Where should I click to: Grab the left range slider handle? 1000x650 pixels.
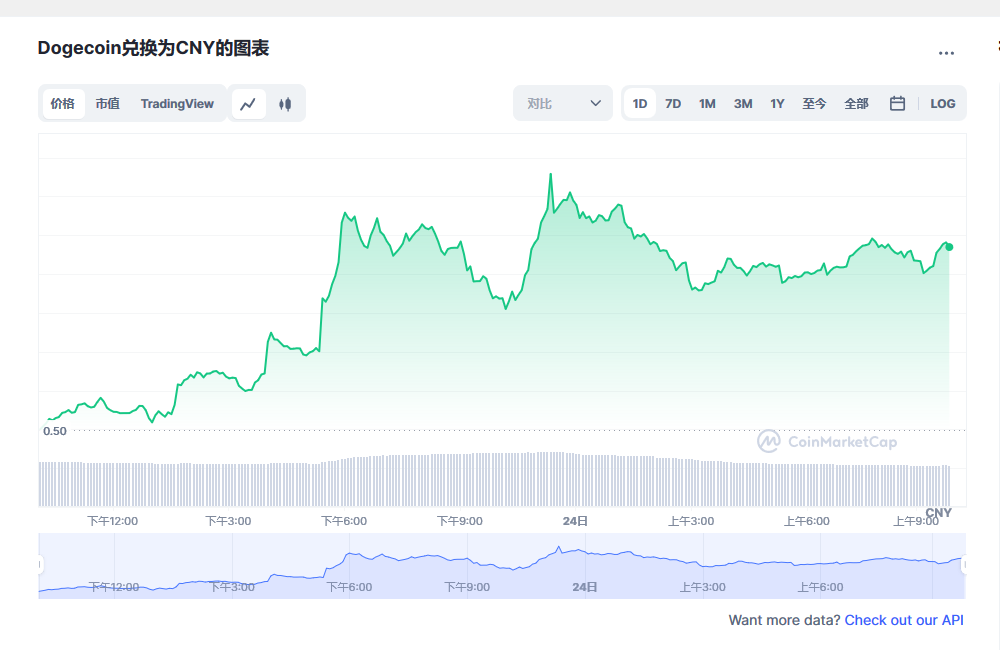click(41, 565)
